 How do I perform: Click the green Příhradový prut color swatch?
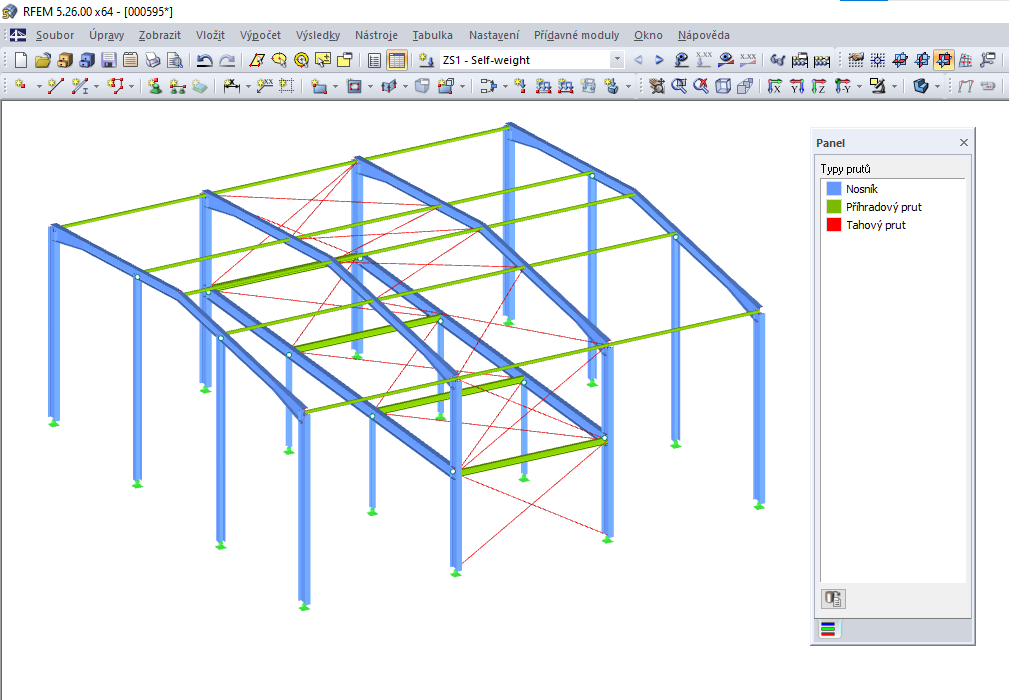point(834,207)
